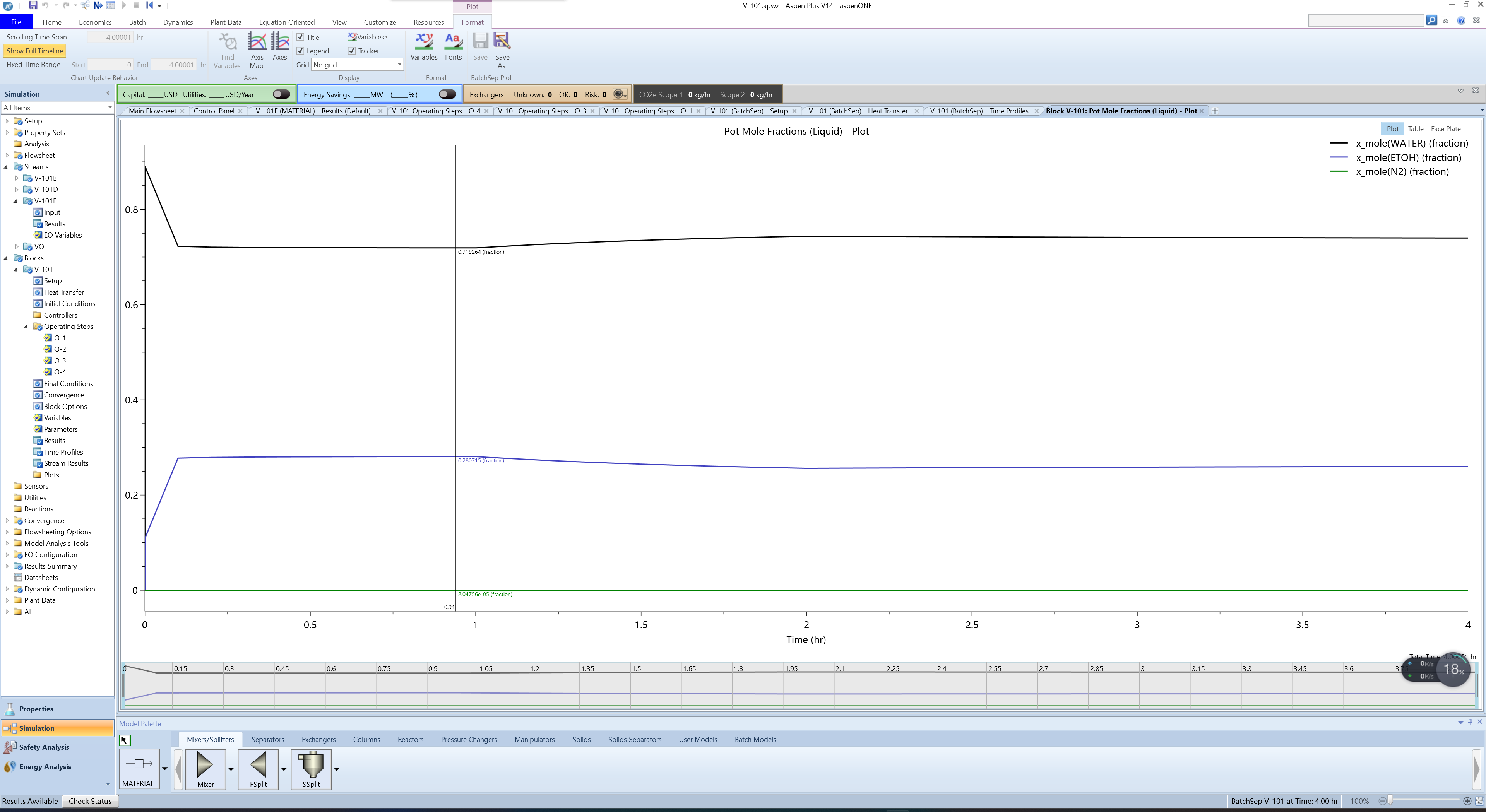Uncheck the Title checkbox

pos(301,37)
